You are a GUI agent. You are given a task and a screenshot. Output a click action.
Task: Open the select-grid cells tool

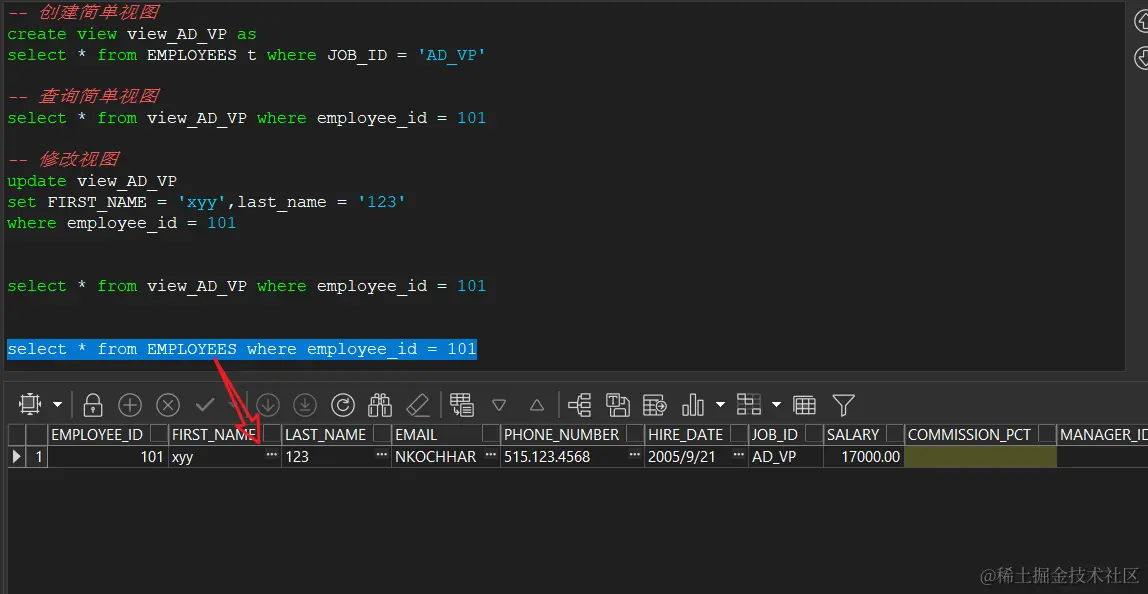coord(30,404)
